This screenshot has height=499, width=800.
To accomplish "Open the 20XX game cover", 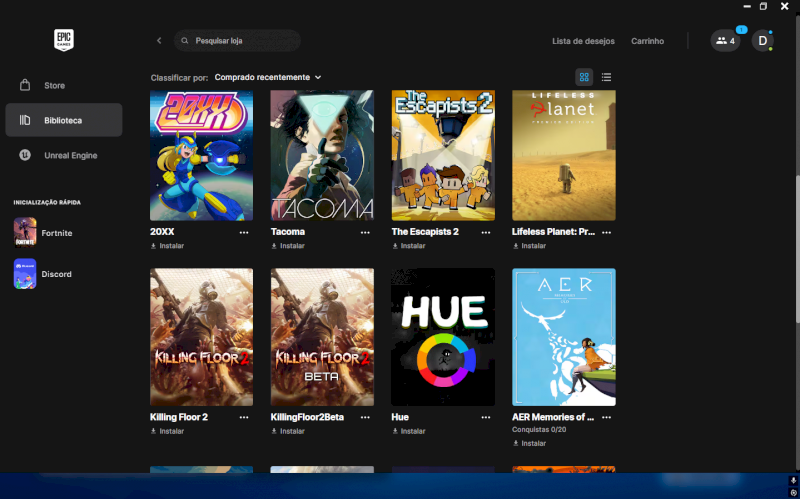I will tap(202, 155).
